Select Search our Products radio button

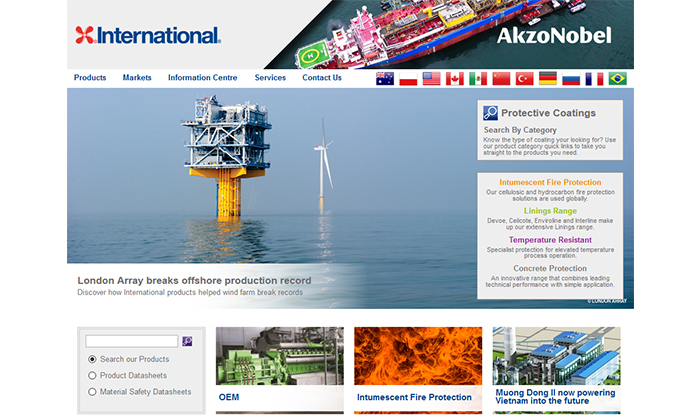pos(92,359)
